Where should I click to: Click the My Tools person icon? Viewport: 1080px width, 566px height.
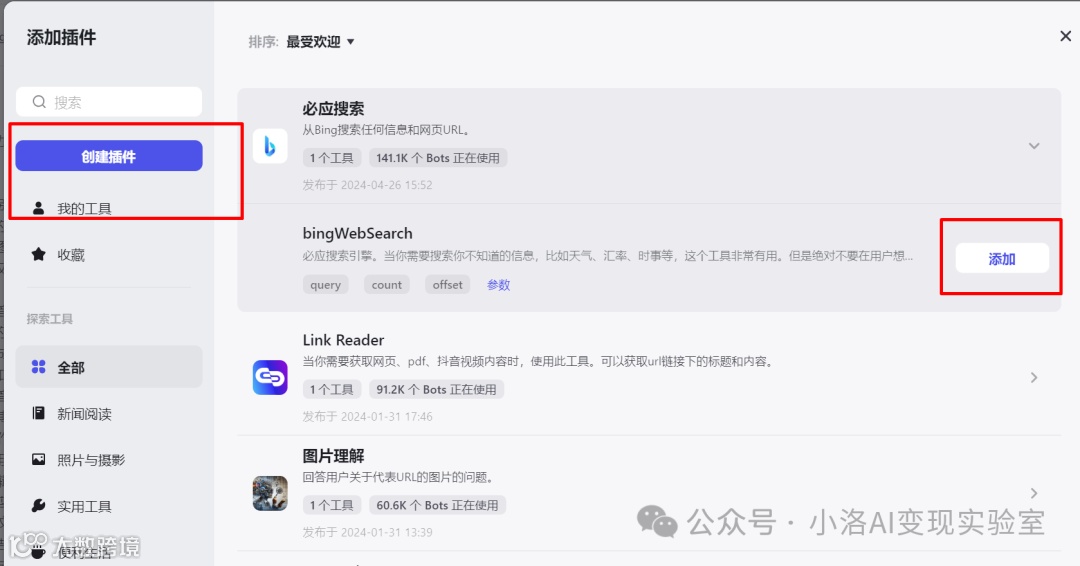click(x=39, y=208)
